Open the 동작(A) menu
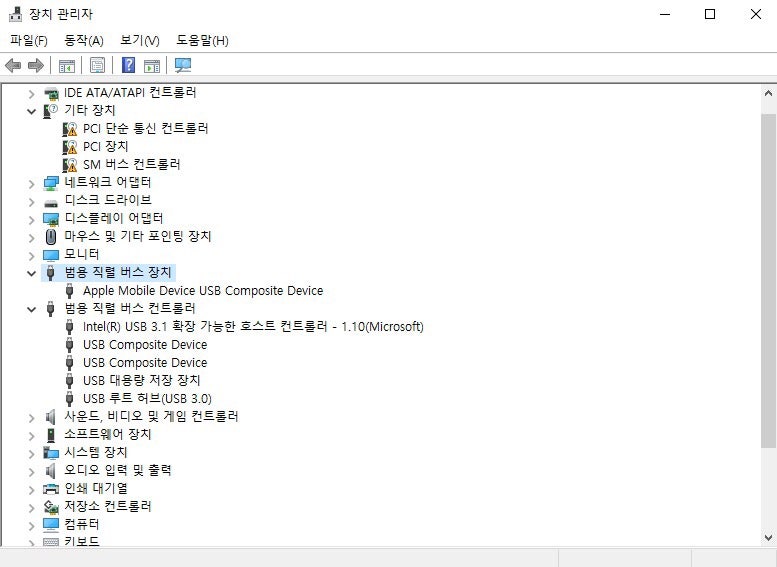Image resolution: width=777 pixels, height=567 pixels. (x=84, y=40)
